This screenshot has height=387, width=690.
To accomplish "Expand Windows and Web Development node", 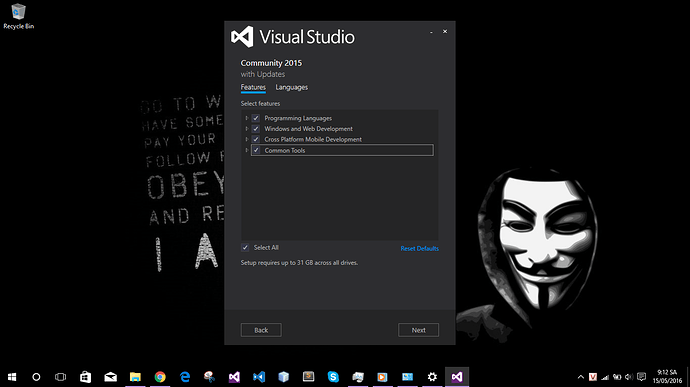I will [x=246, y=129].
